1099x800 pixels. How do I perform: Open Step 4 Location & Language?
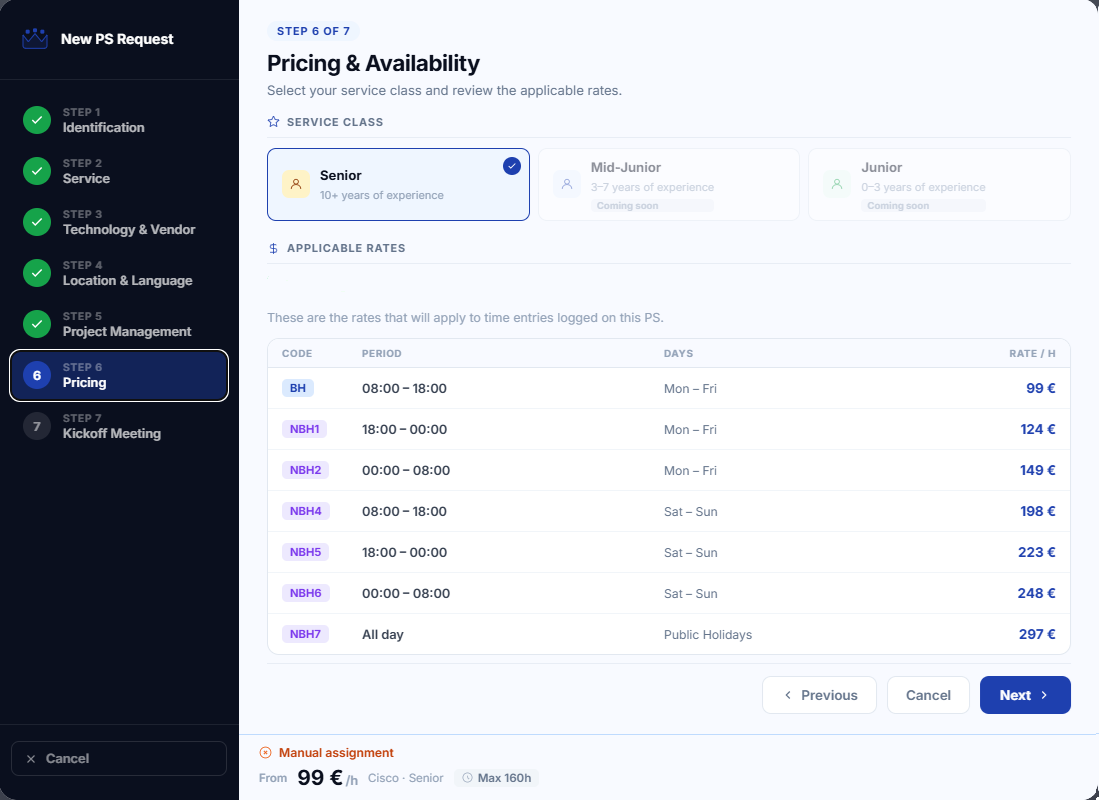tap(119, 273)
